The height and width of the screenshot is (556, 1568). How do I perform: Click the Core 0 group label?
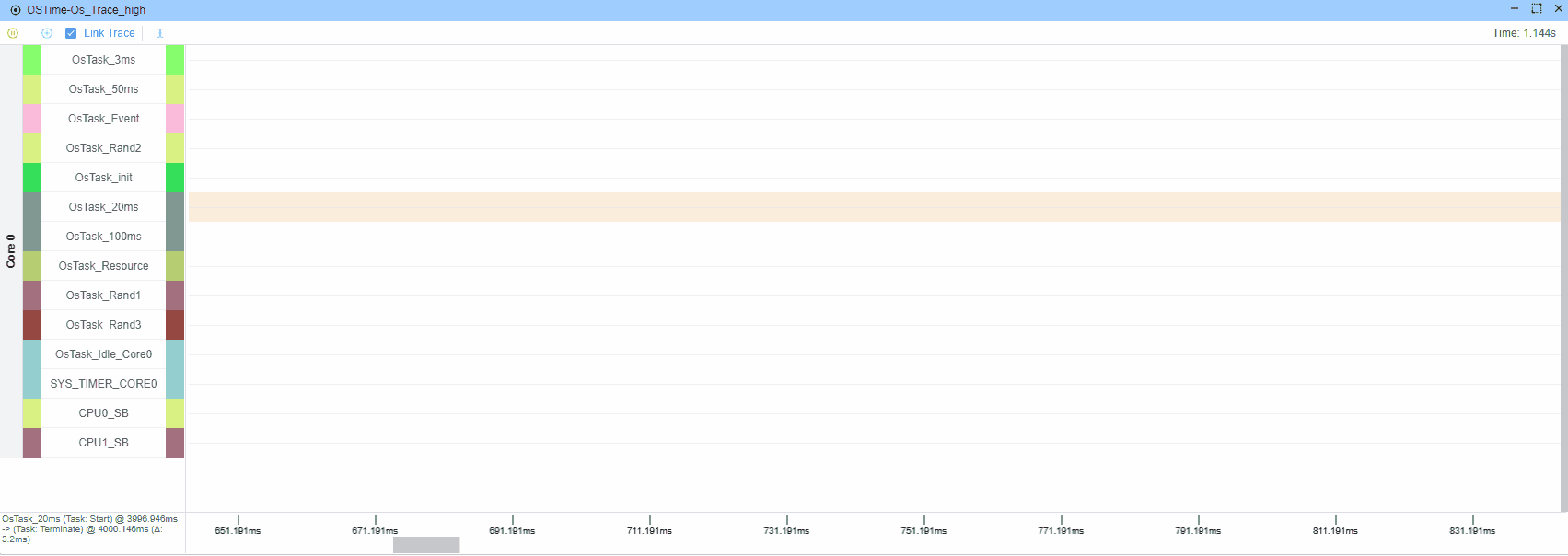11,251
